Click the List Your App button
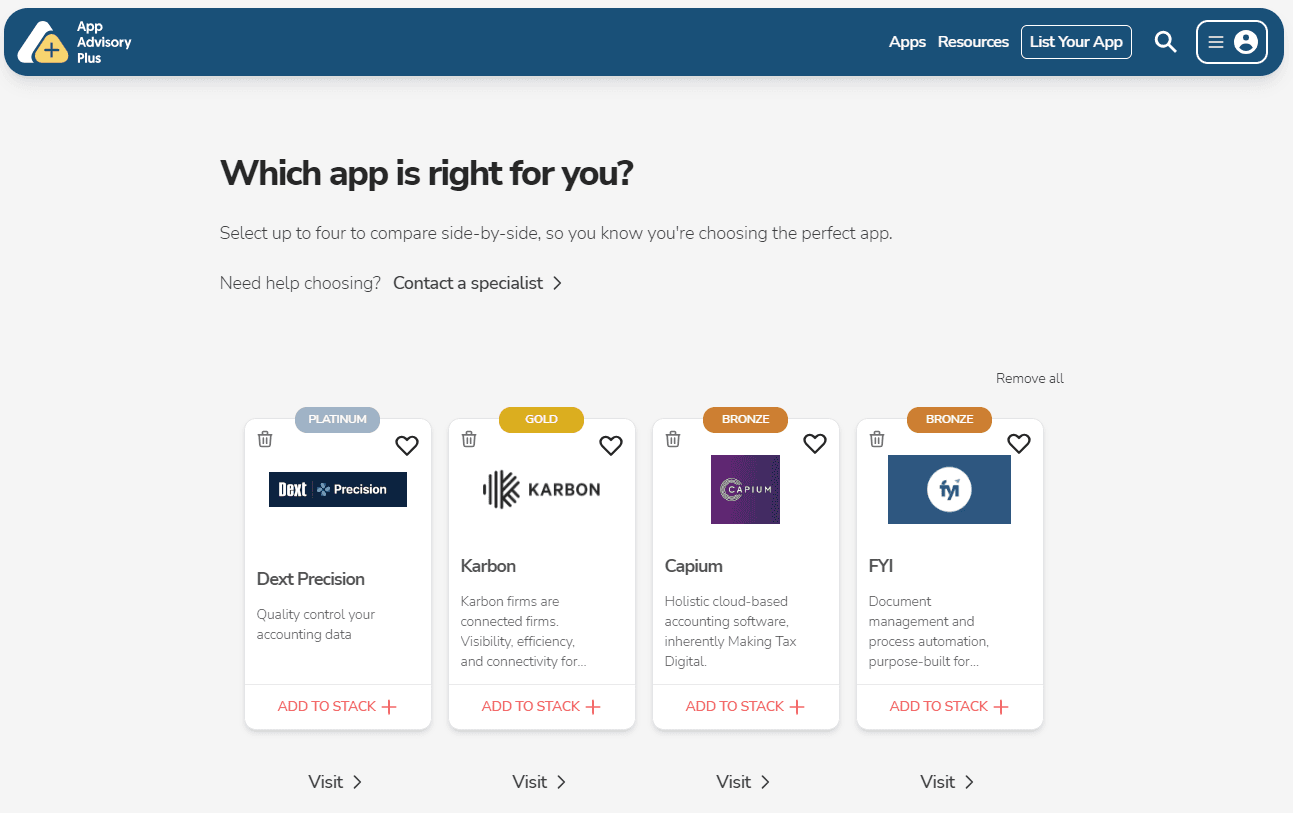This screenshot has width=1293, height=813. click(x=1076, y=42)
